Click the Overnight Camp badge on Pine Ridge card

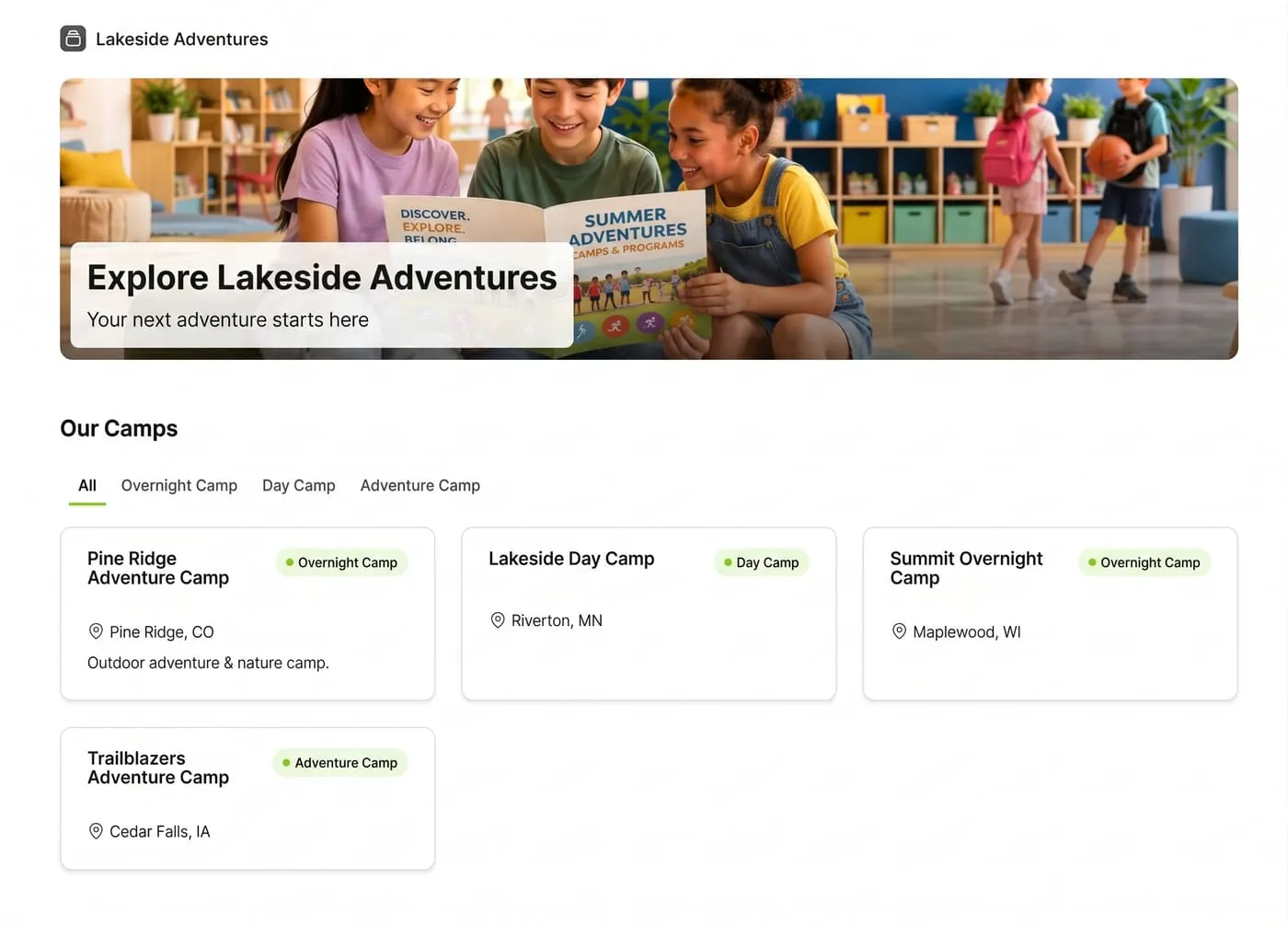pyautogui.click(x=341, y=562)
